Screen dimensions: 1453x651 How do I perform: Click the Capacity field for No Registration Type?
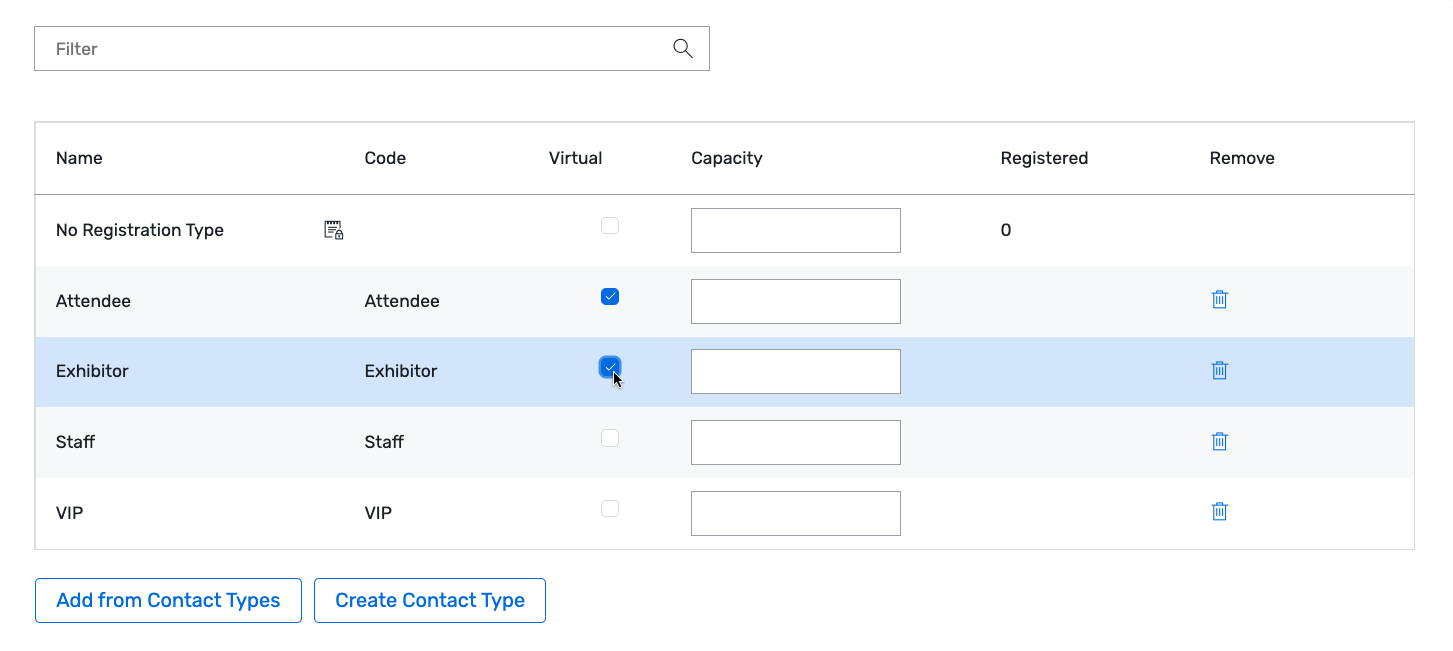796,230
